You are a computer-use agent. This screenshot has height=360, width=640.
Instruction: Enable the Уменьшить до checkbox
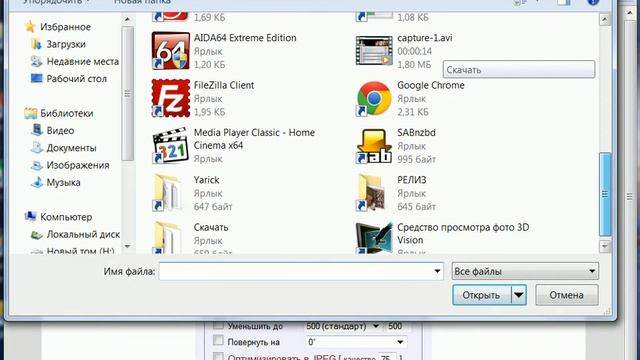(218, 325)
